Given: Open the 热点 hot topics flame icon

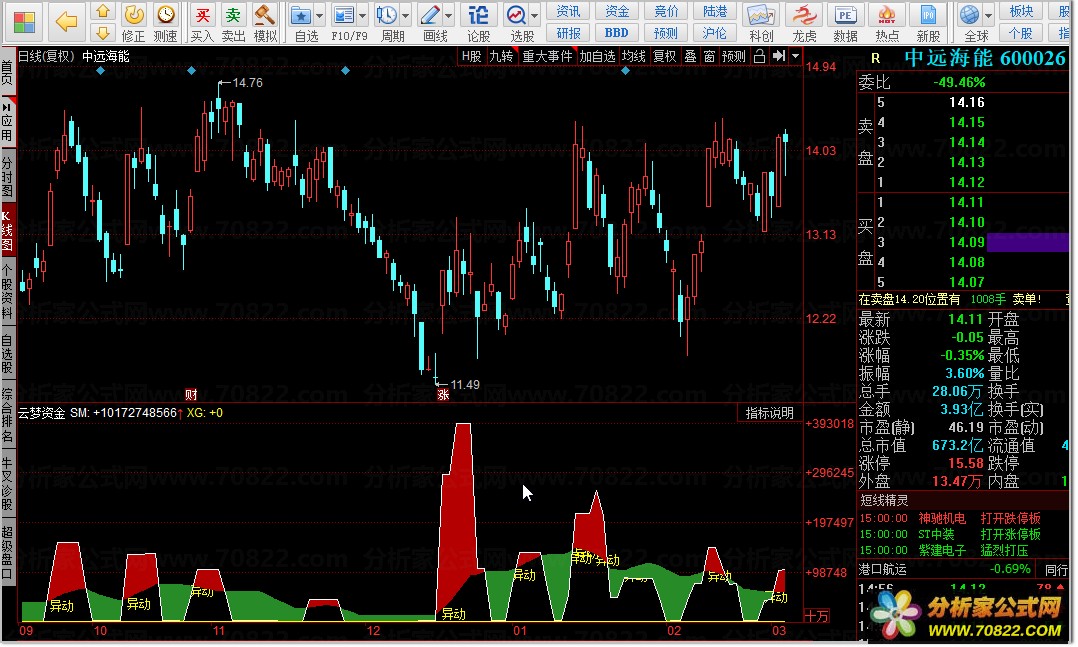Looking at the screenshot, I should point(887,23).
